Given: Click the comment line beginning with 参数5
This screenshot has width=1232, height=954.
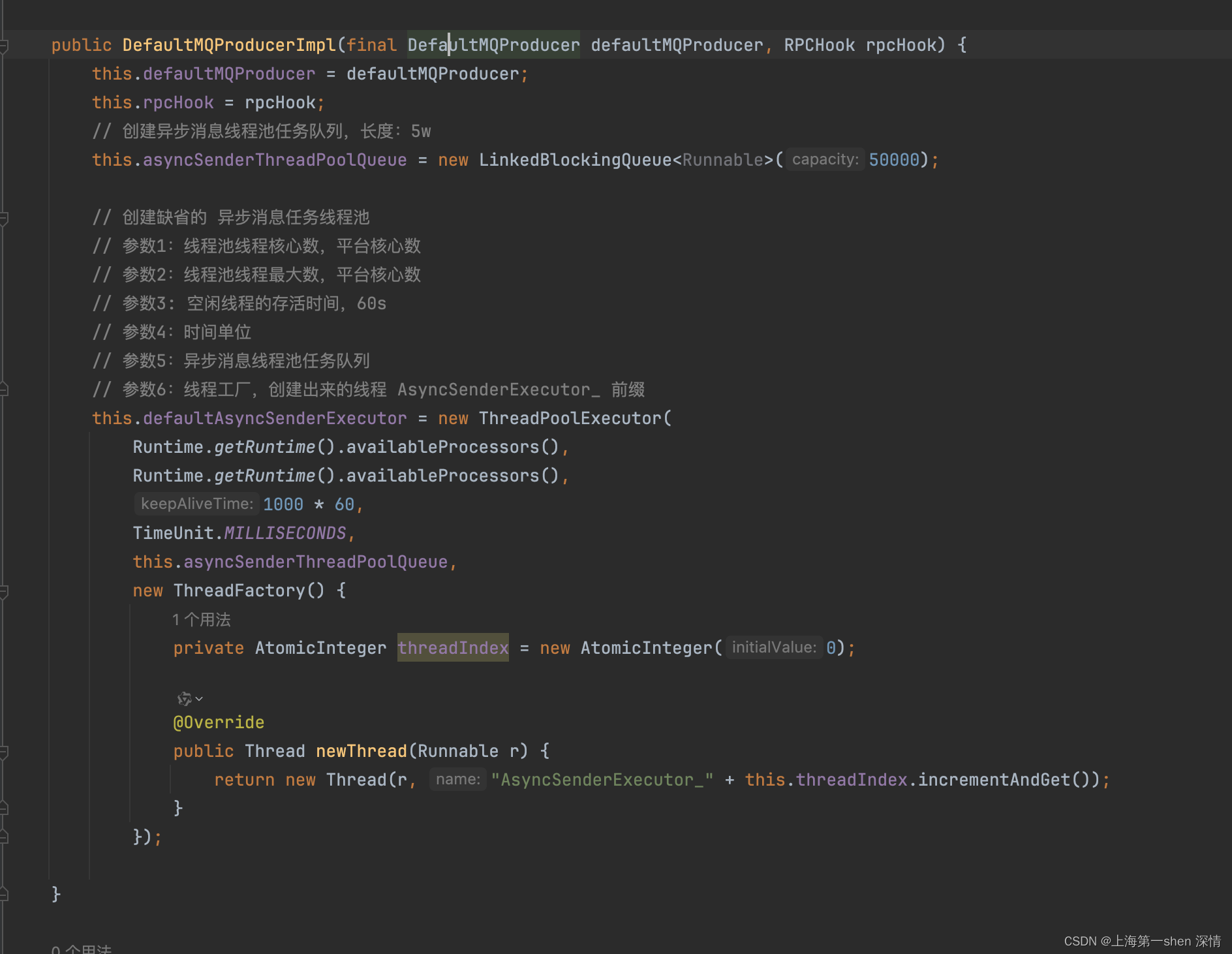Looking at the screenshot, I should [x=231, y=361].
